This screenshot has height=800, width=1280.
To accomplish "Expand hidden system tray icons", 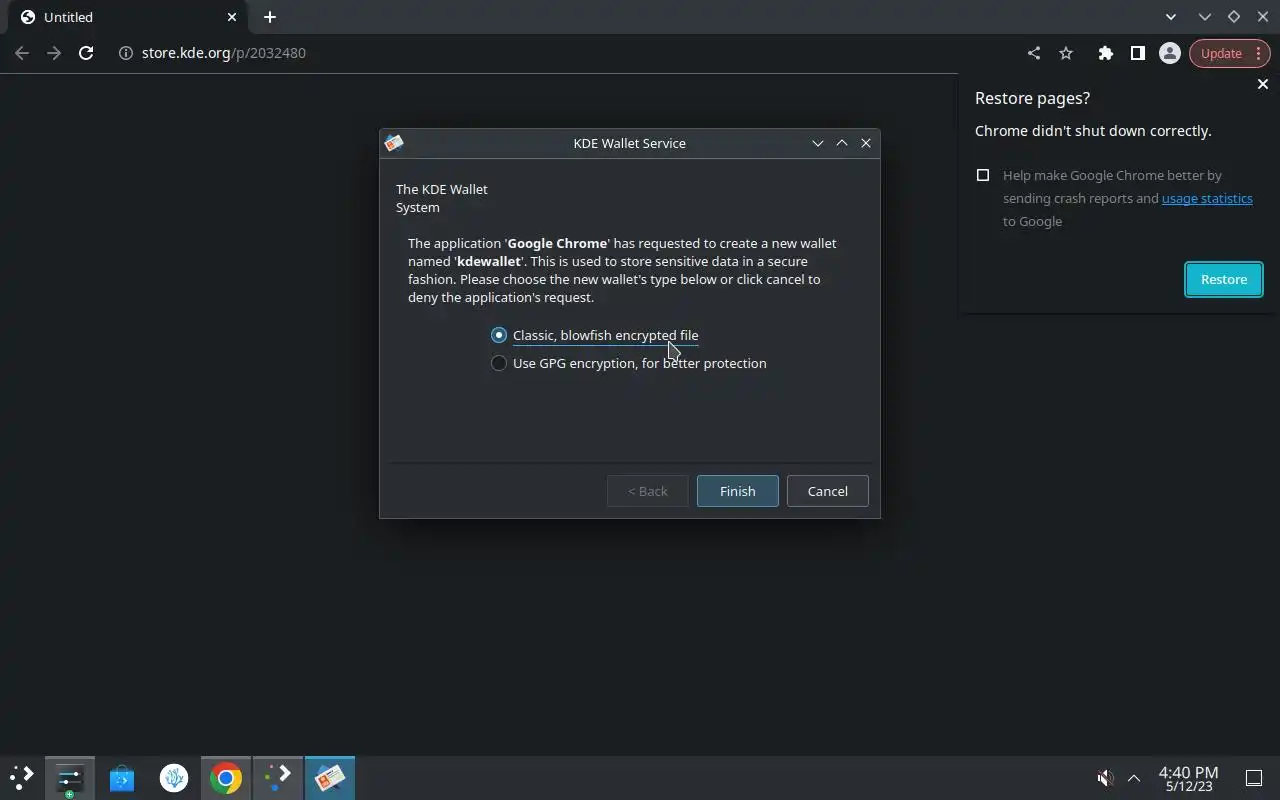I will [x=1134, y=778].
